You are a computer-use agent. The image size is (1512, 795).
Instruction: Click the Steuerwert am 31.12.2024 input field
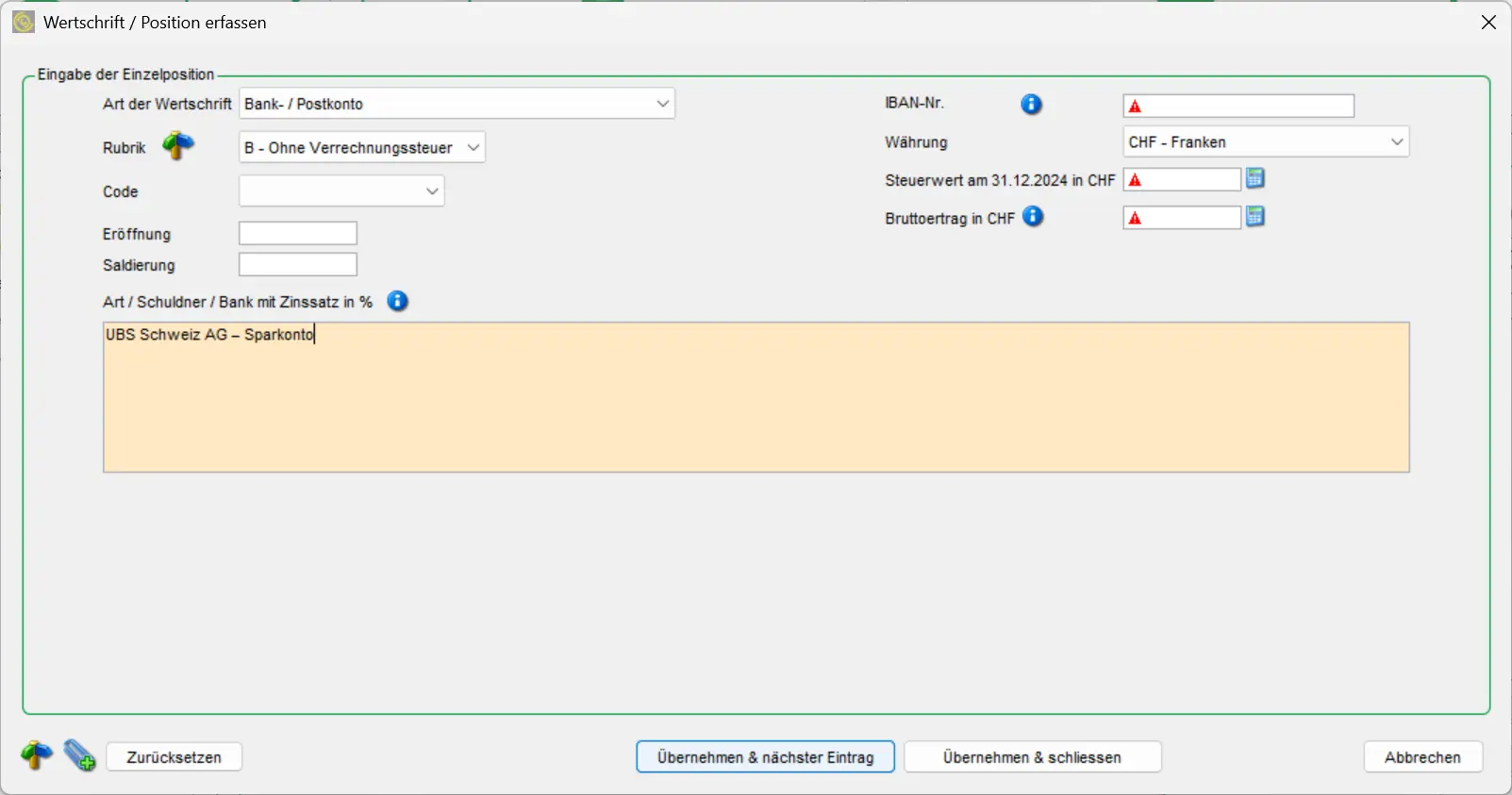click(1182, 179)
